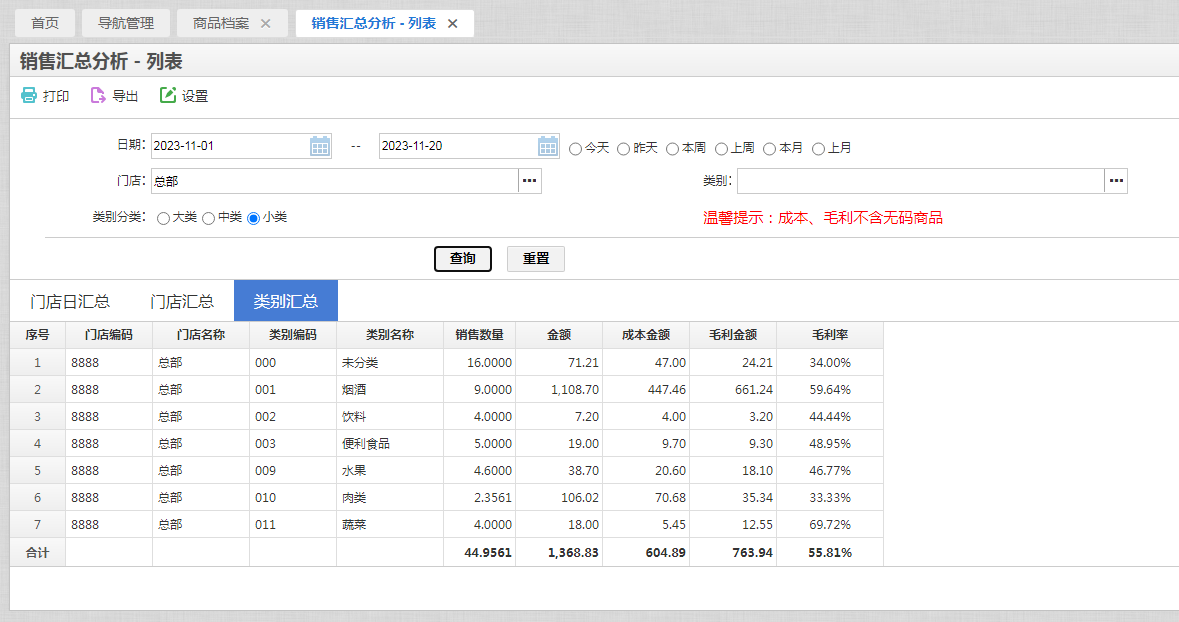The height and width of the screenshot is (622, 1179).
Task: Sort by the 成本金额 column header
Action: click(x=646, y=335)
